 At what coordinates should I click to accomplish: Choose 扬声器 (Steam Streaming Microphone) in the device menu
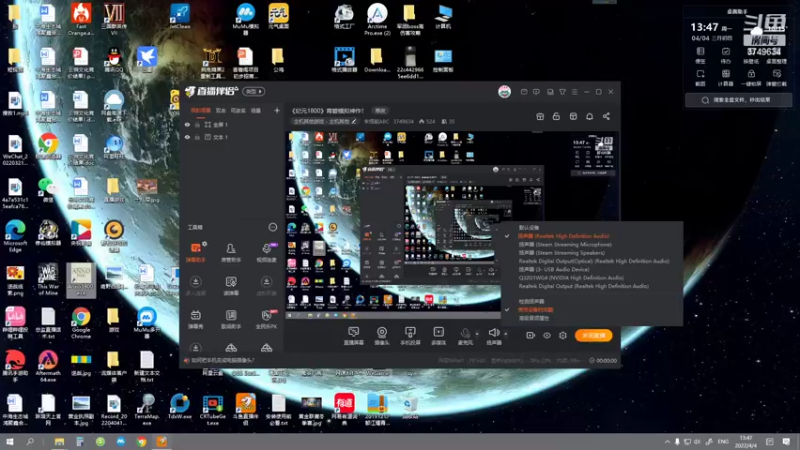click(x=565, y=244)
